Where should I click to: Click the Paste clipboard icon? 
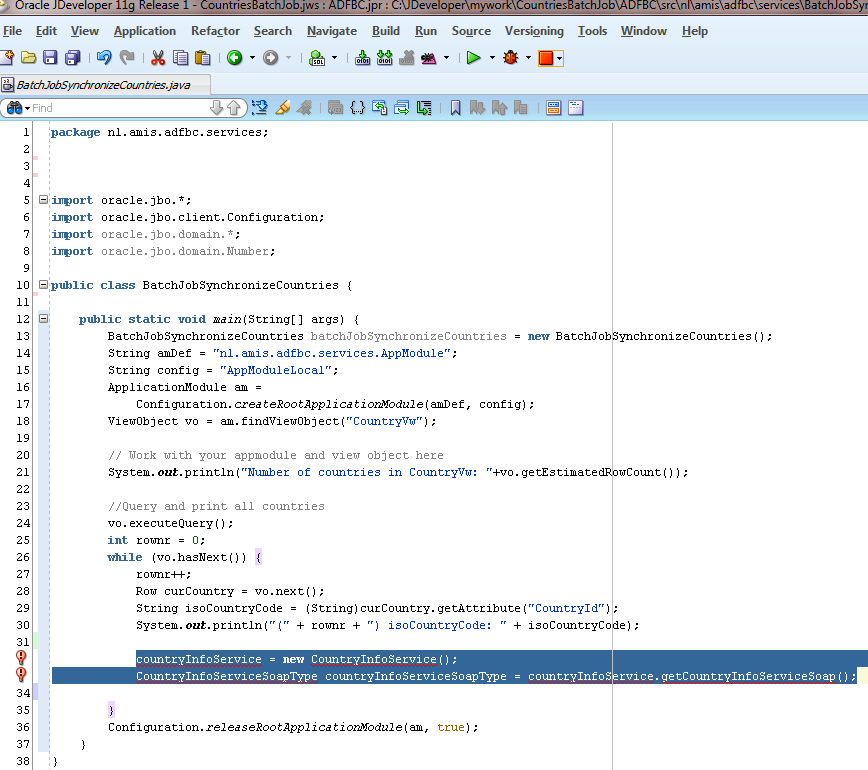coord(203,58)
